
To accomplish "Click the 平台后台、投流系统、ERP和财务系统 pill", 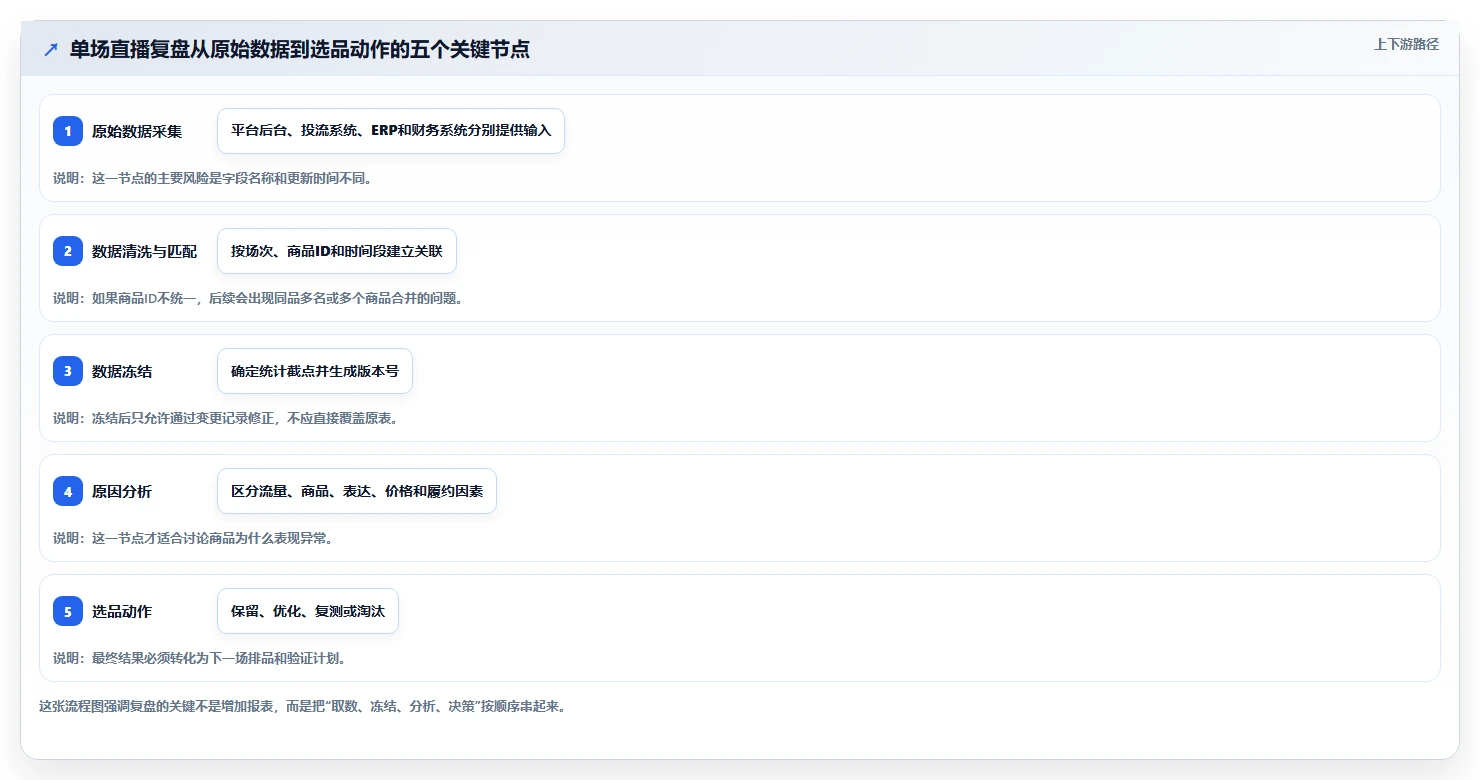I will [391, 131].
